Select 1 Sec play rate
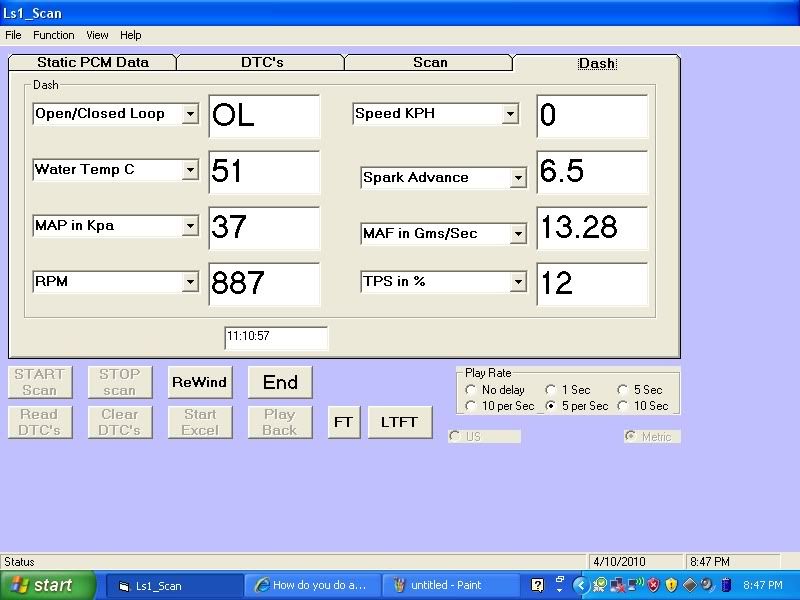Screen dimensions: 800x600 click(551, 390)
